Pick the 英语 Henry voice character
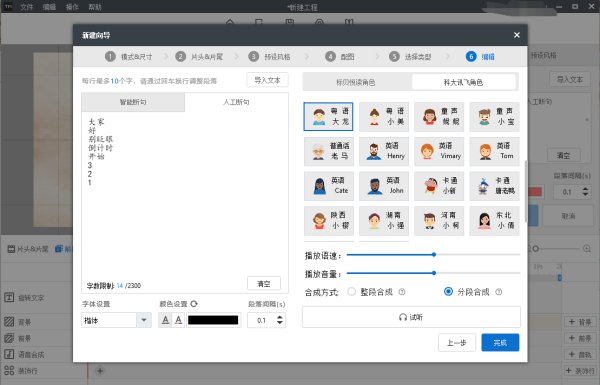600x385 pixels. click(x=384, y=151)
